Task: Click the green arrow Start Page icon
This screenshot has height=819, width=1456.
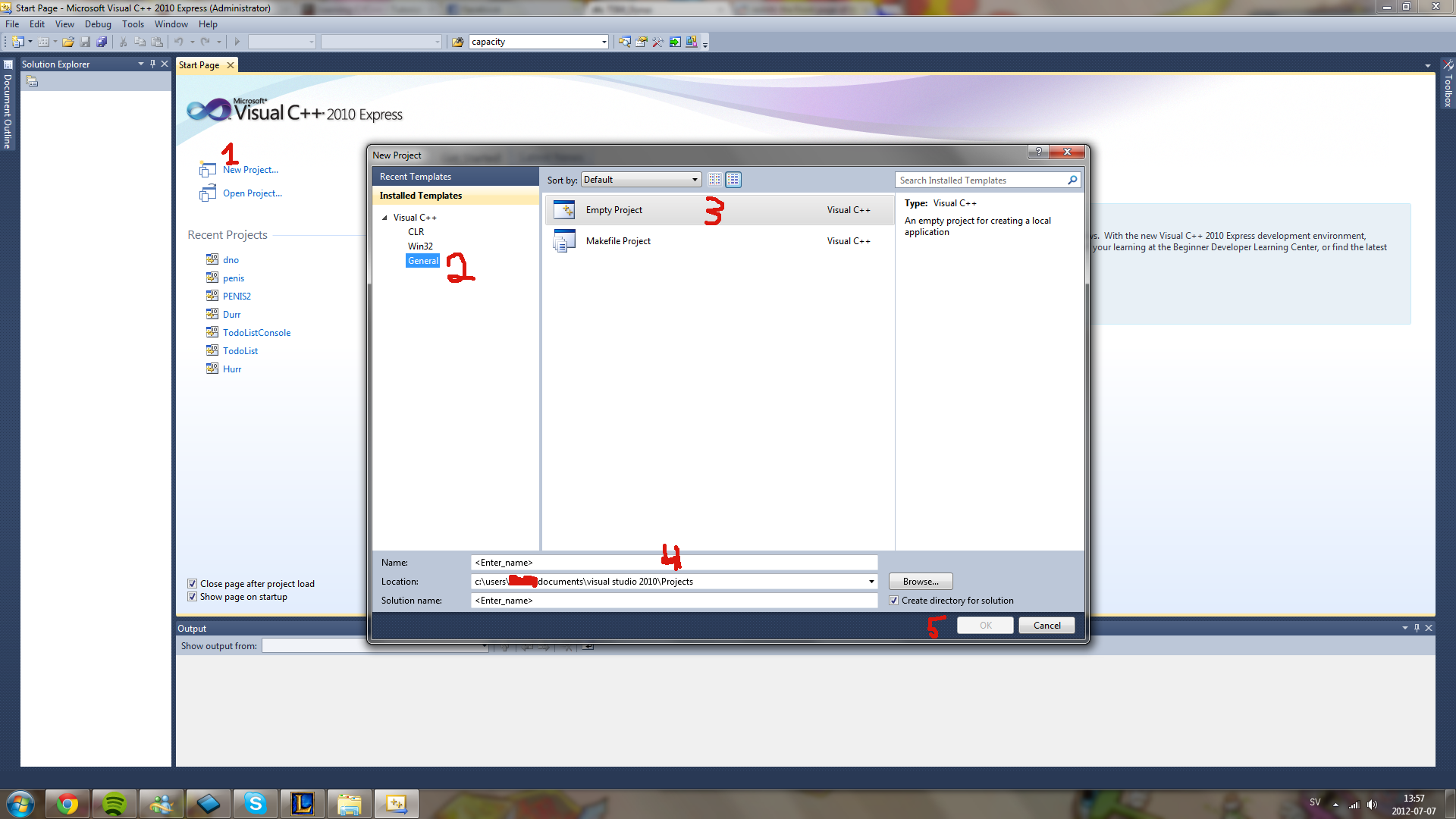Action: 674,42
